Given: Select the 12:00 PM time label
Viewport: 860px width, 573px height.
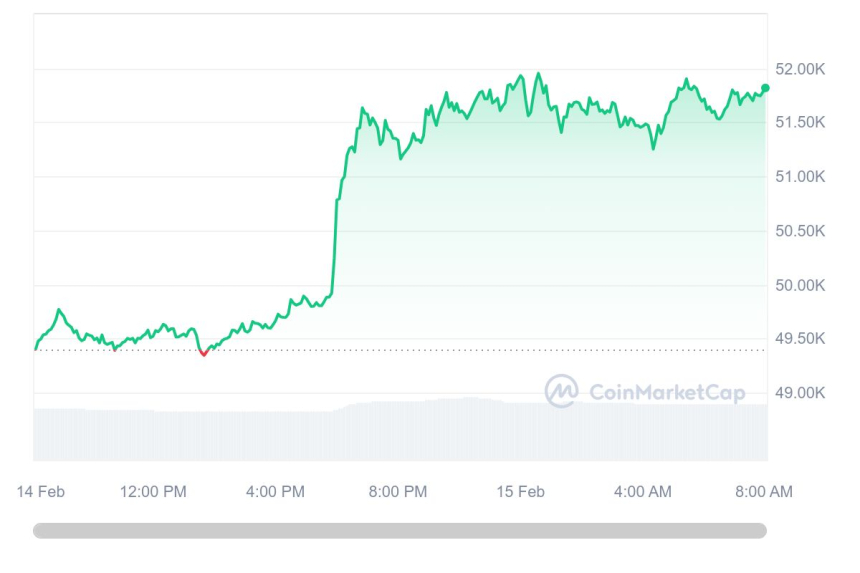Looking at the screenshot, I should [153, 491].
